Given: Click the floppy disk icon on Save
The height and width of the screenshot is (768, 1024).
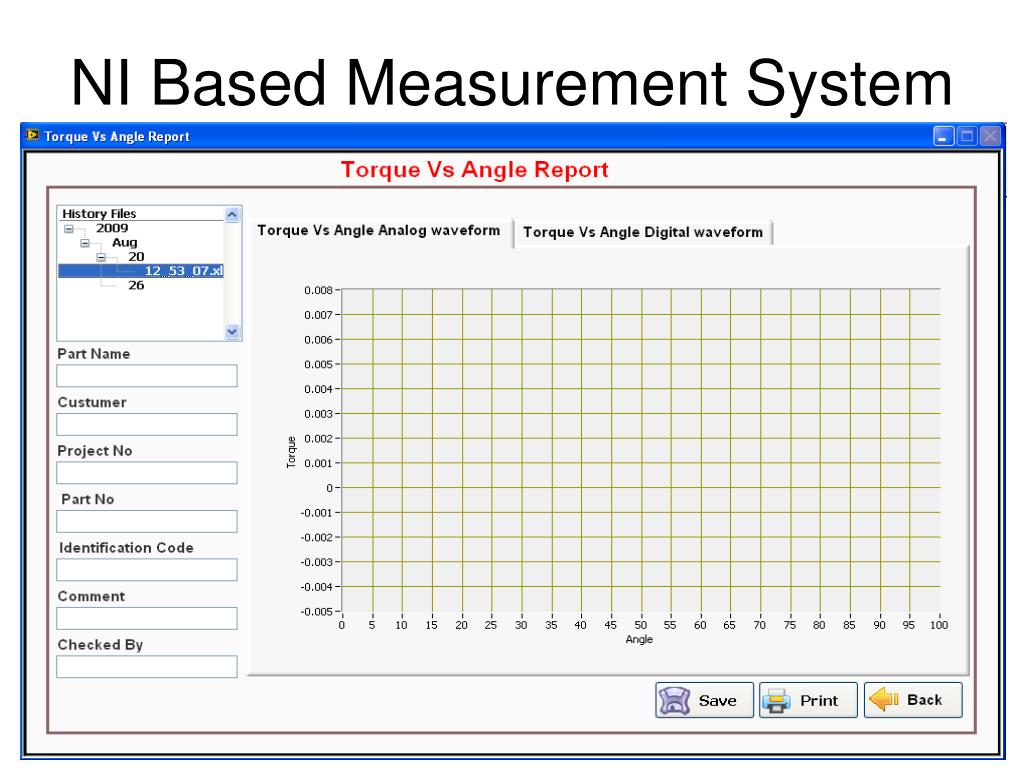Looking at the screenshot, I should pos(674,701).
